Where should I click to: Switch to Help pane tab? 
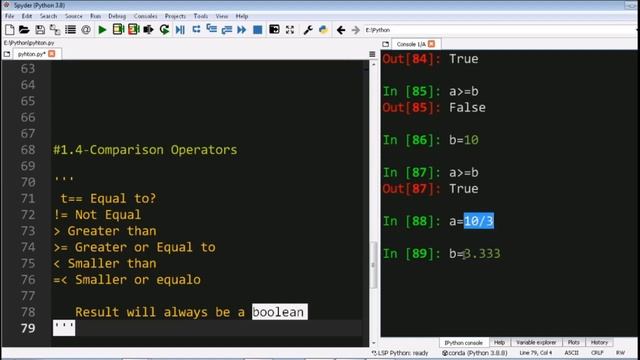(x=499, y=342)
